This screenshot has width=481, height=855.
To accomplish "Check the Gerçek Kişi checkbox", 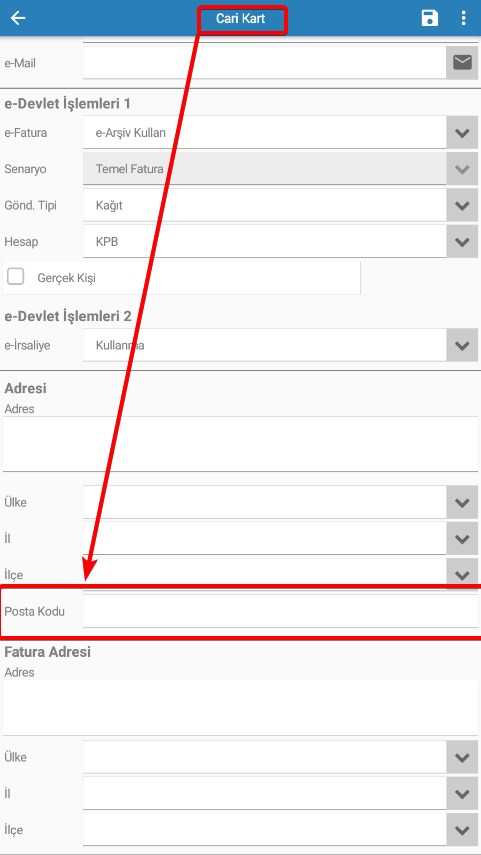I will point(16,277).
